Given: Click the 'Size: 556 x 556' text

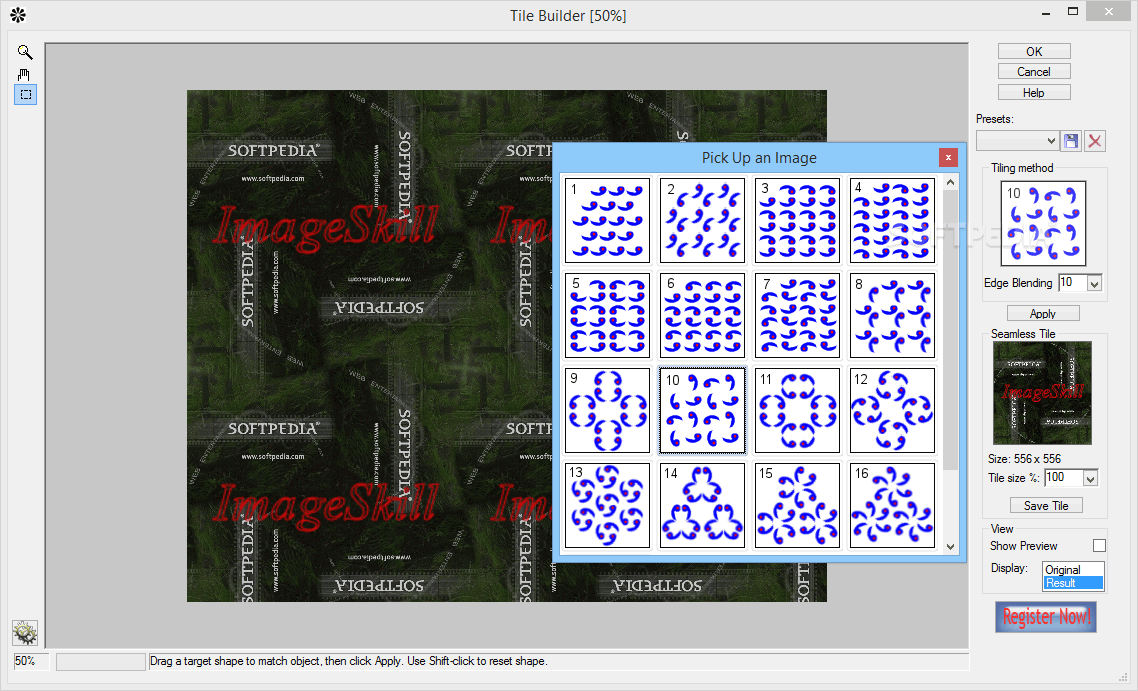Looking at the screenshot, I should point(1024,459).
